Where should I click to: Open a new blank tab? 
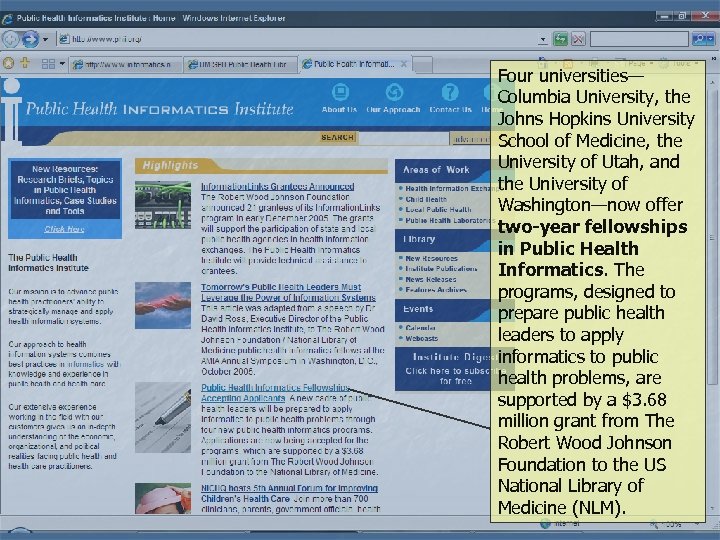click(x=423, y=65)
